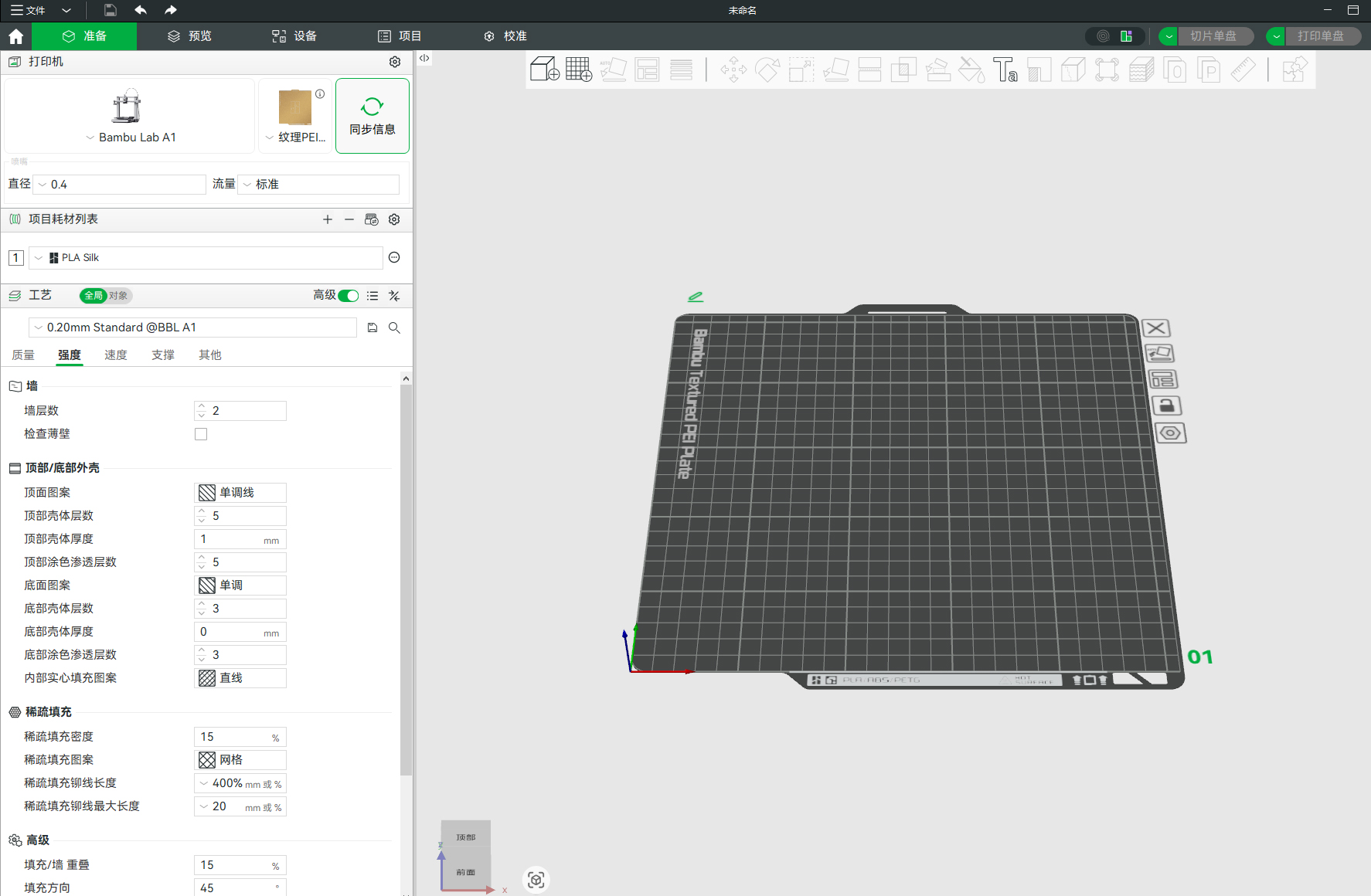This screenshot has width=1371, height=896.
Task: Click the 顶部壳体厚度 input field
Action: click(x=240, y=539)
